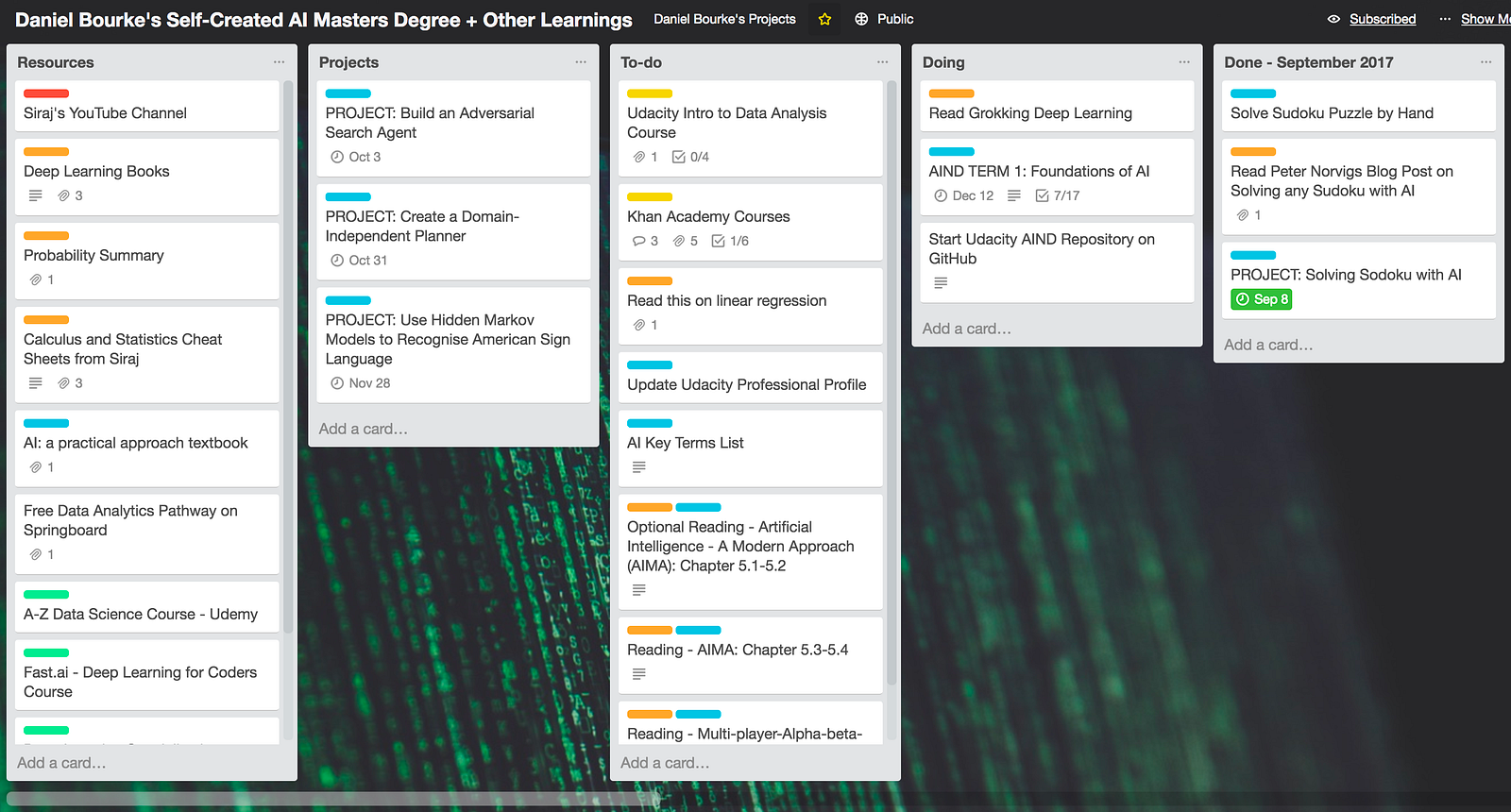Viewport: 1511px width, 812px height.
Task: Click attachment icon on Read this on linear regression
Action: click(639, 325)
